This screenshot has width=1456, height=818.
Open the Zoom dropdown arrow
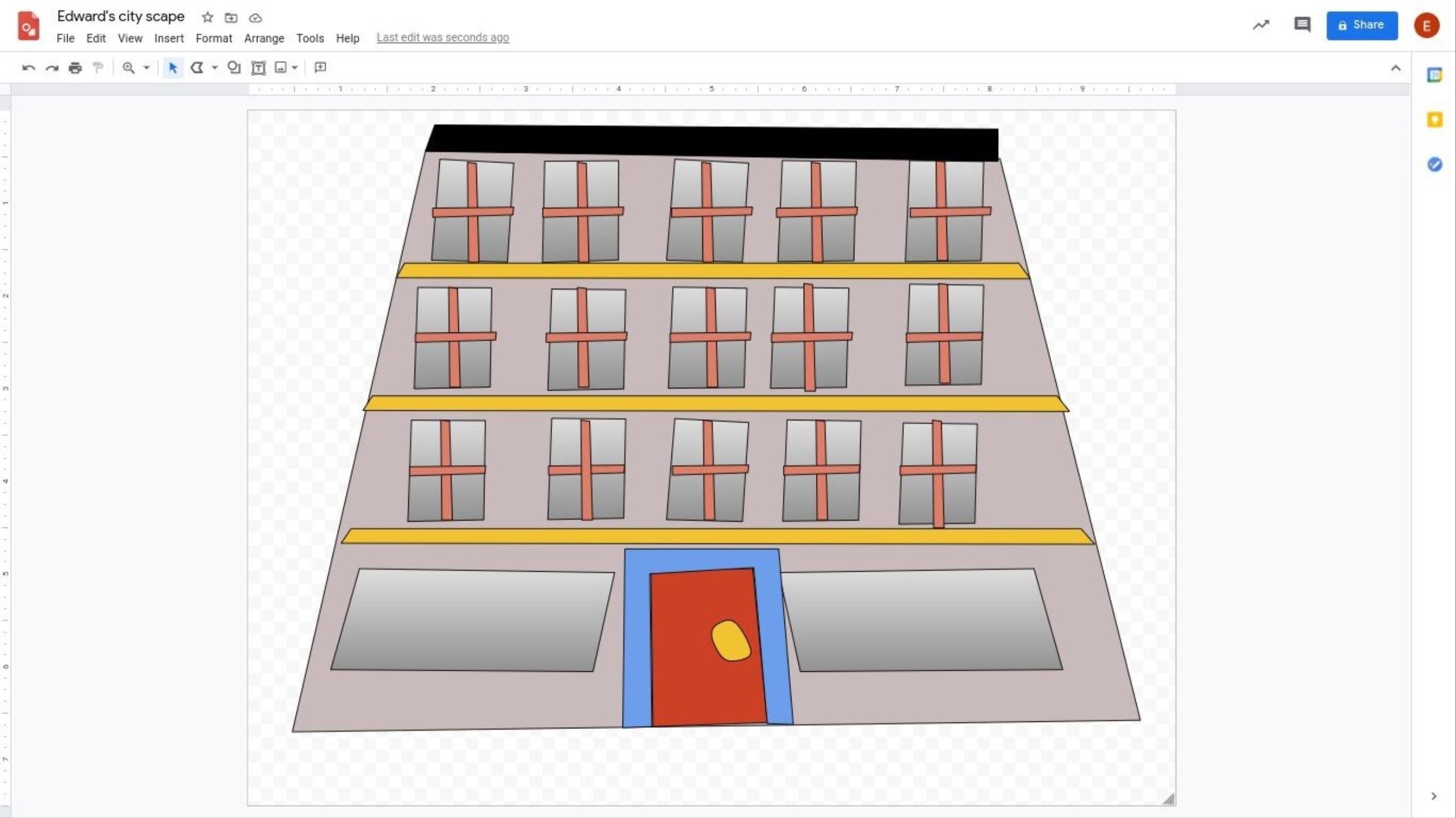point(147,68)
